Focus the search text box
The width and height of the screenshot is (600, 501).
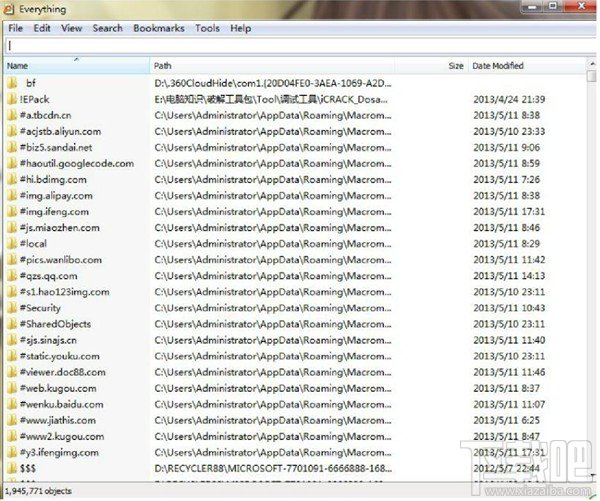pyautogui.click(x=300, y=46)
